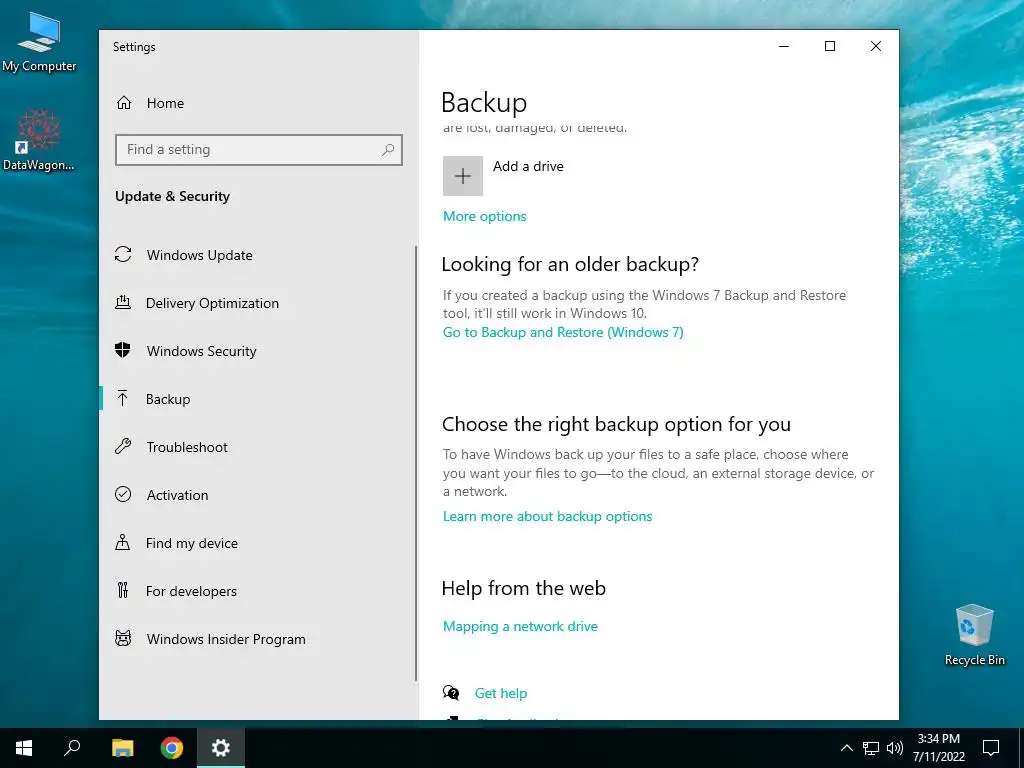Open Find my device settings
Viewport: 1024px width, 768px height.
point(259,543)
